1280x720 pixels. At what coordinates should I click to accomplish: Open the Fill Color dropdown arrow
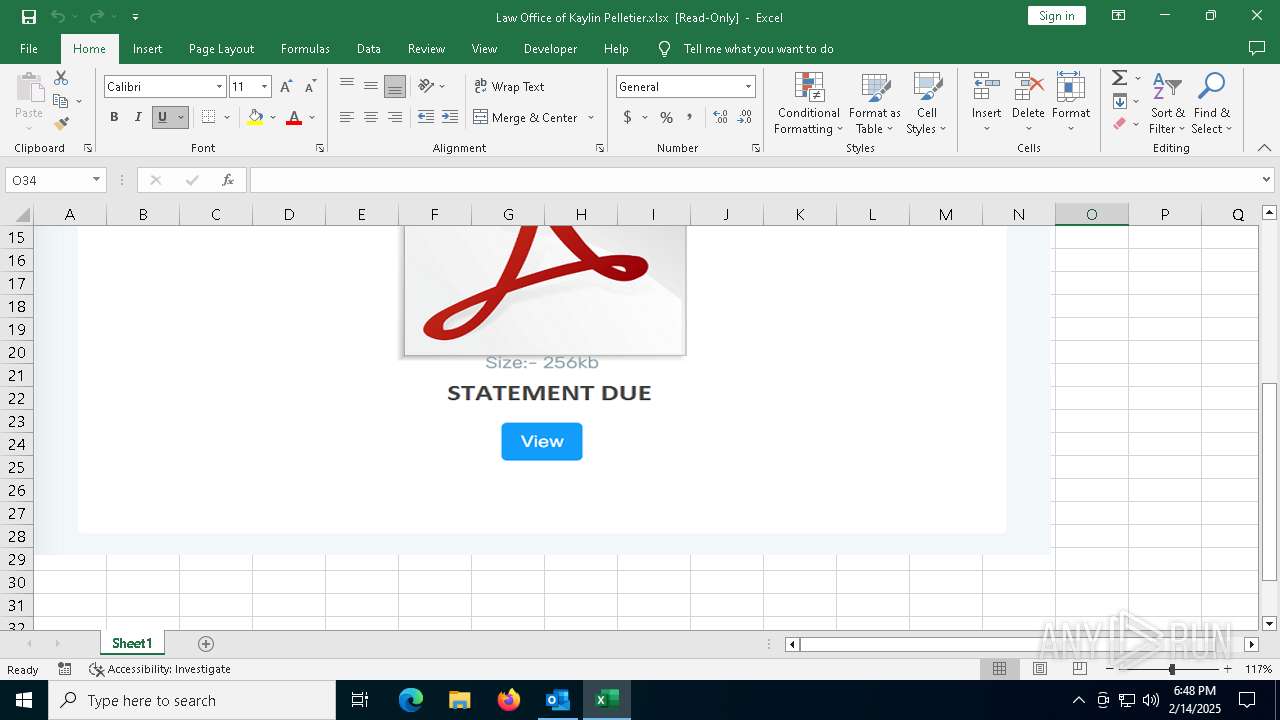pyautogui.click(x=272, y=118)
